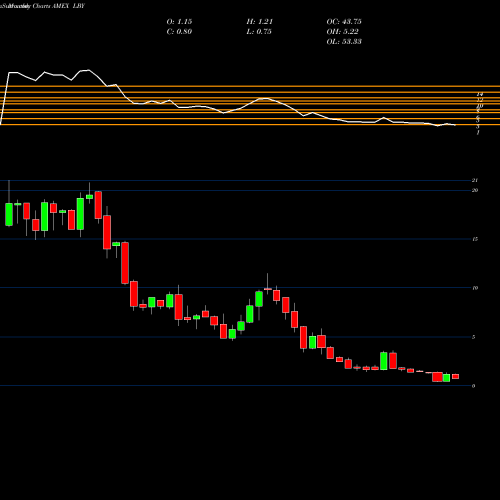Click the candlestick price axis label '21'
The image size is (500, 500).
click(x=475, y=180)
